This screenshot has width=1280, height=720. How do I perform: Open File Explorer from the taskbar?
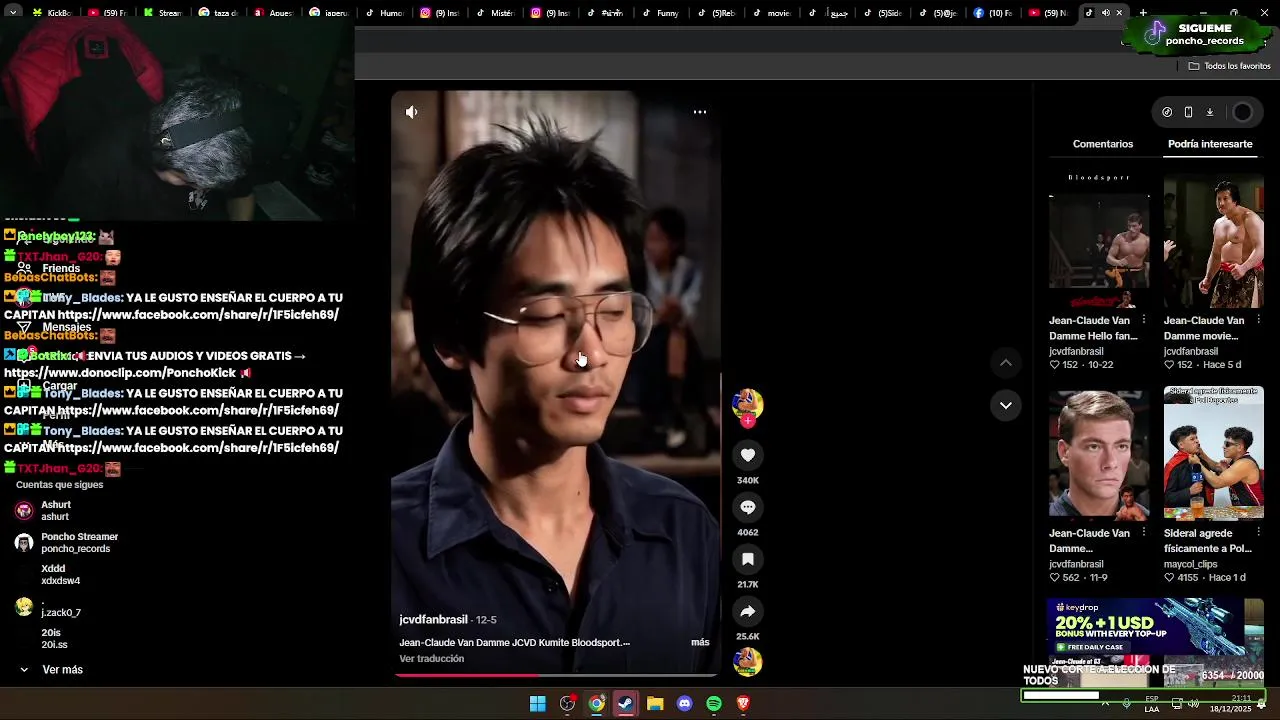point(655,704)
